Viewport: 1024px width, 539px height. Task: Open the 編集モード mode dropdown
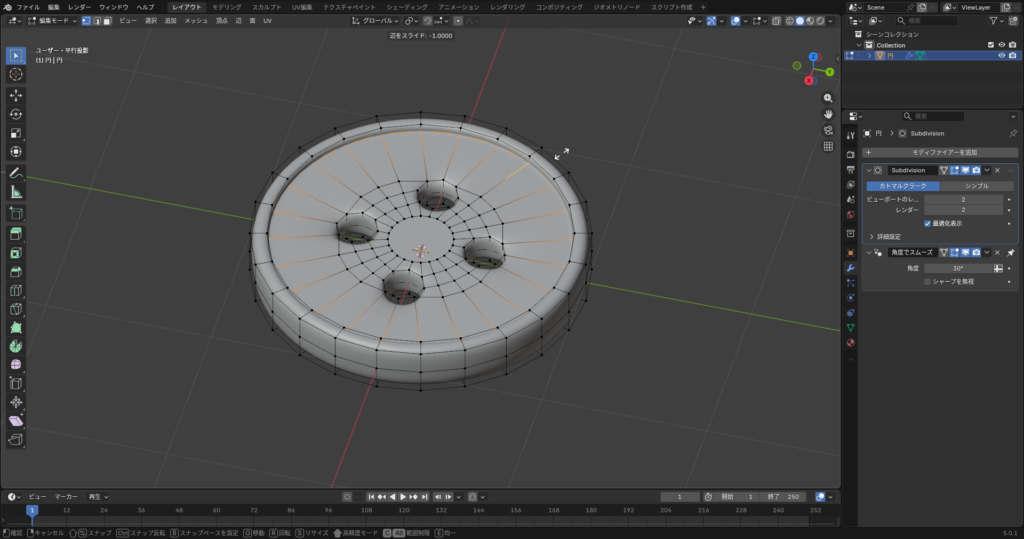point(54,20)
